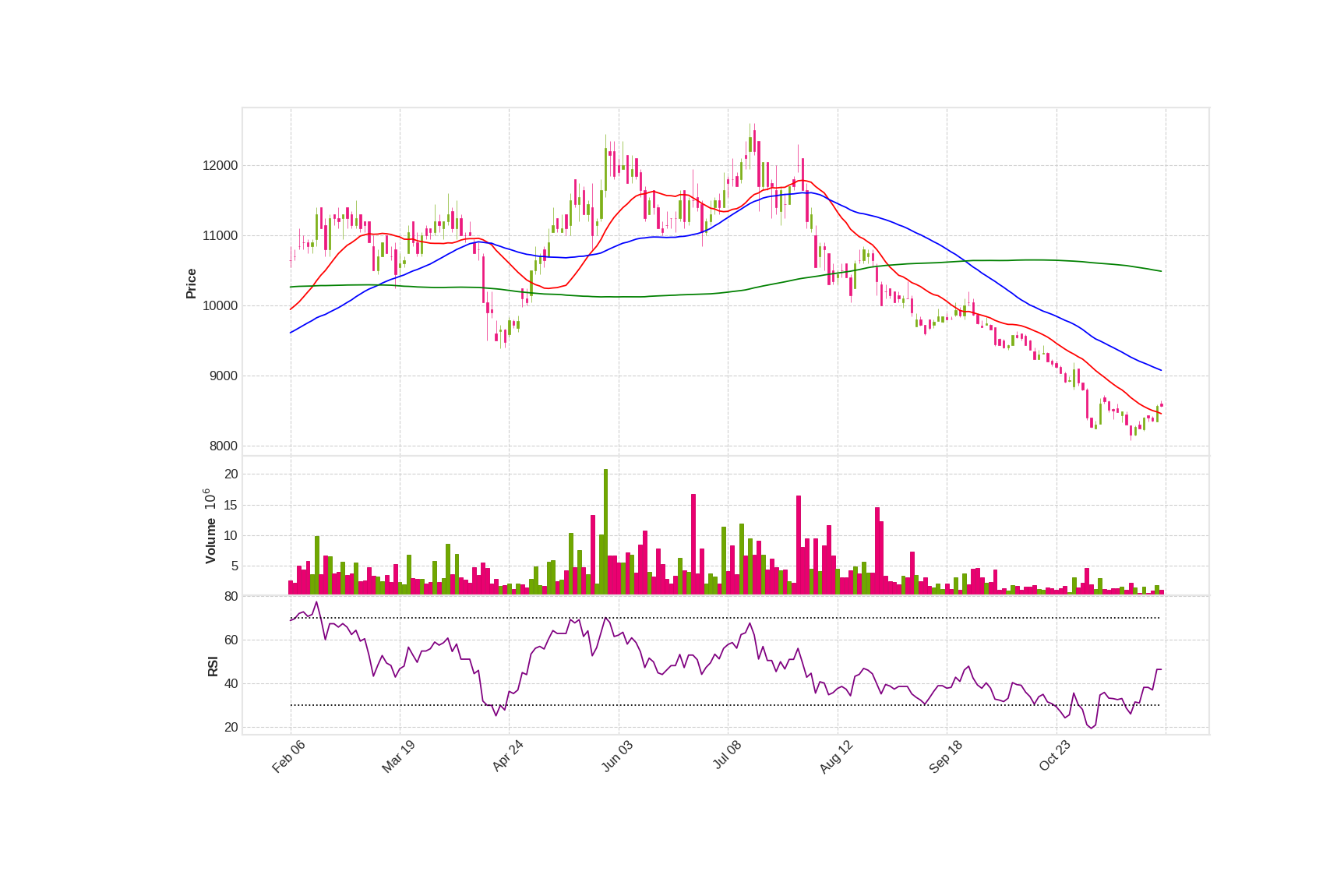Click the 'Sep 18' date label
The height and width of the screenshot is (896, 1344).
946,757
